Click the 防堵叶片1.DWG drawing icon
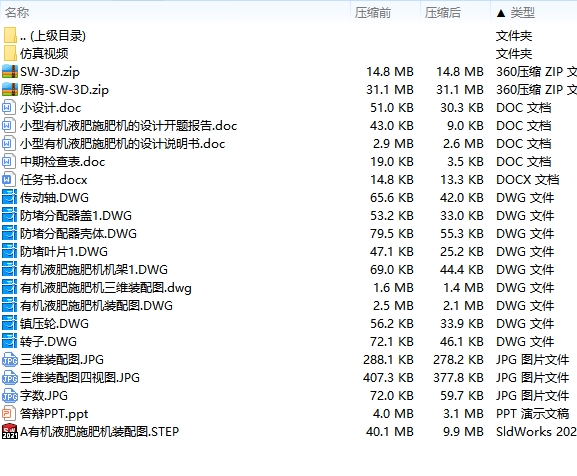Image resolution: width=577 pixels, height=476 pixels. [9, 252]
